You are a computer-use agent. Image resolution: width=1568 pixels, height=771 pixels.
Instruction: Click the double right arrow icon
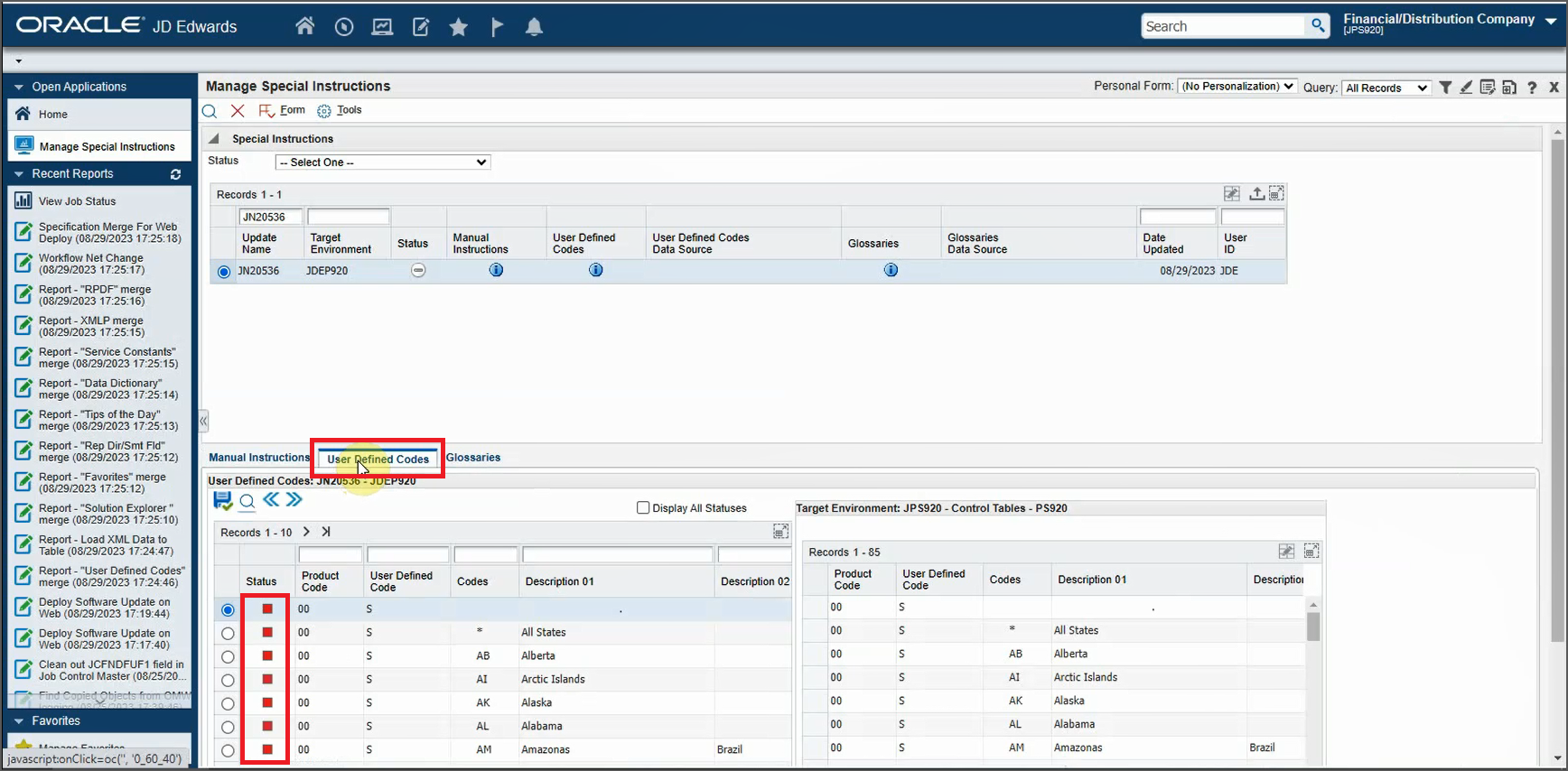pyautogui.click(x=294, y=499)
